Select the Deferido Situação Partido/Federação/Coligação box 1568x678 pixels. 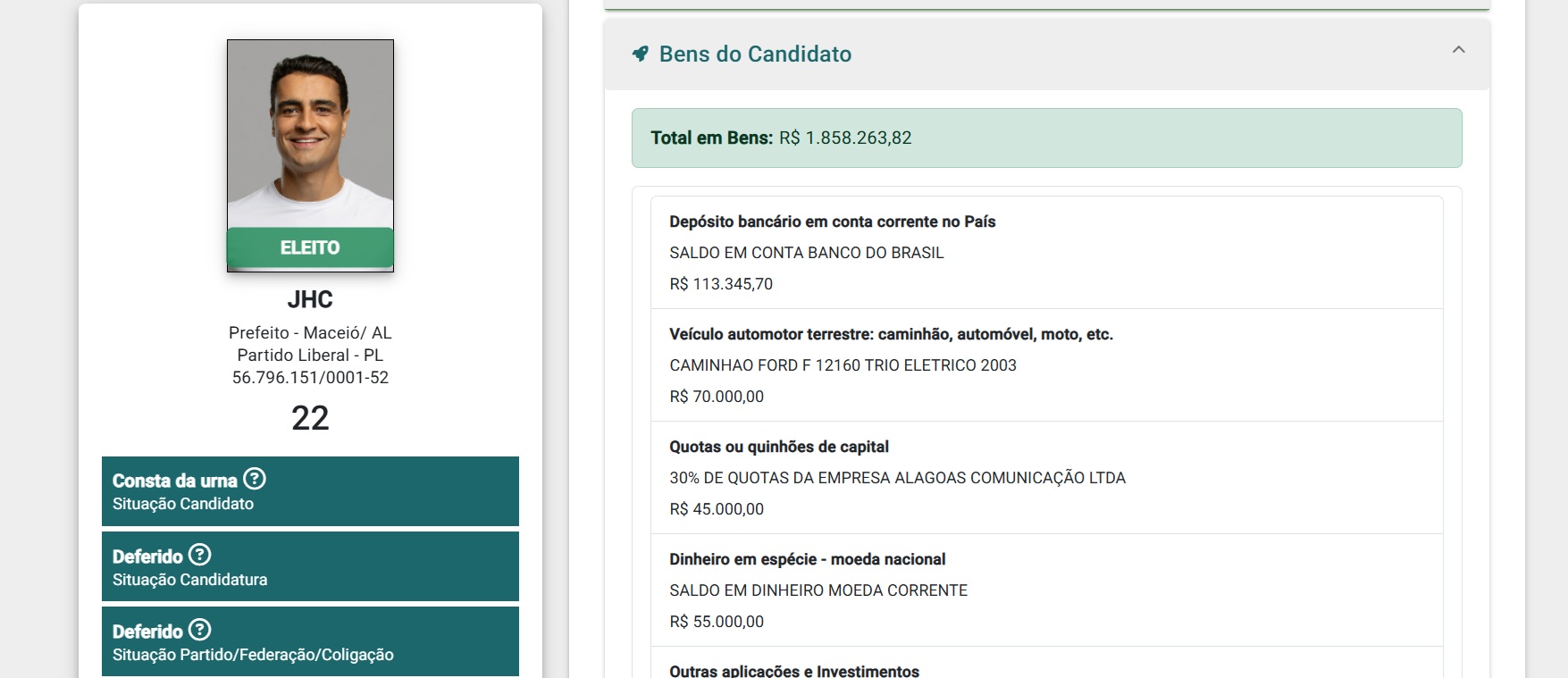point(310,641)
